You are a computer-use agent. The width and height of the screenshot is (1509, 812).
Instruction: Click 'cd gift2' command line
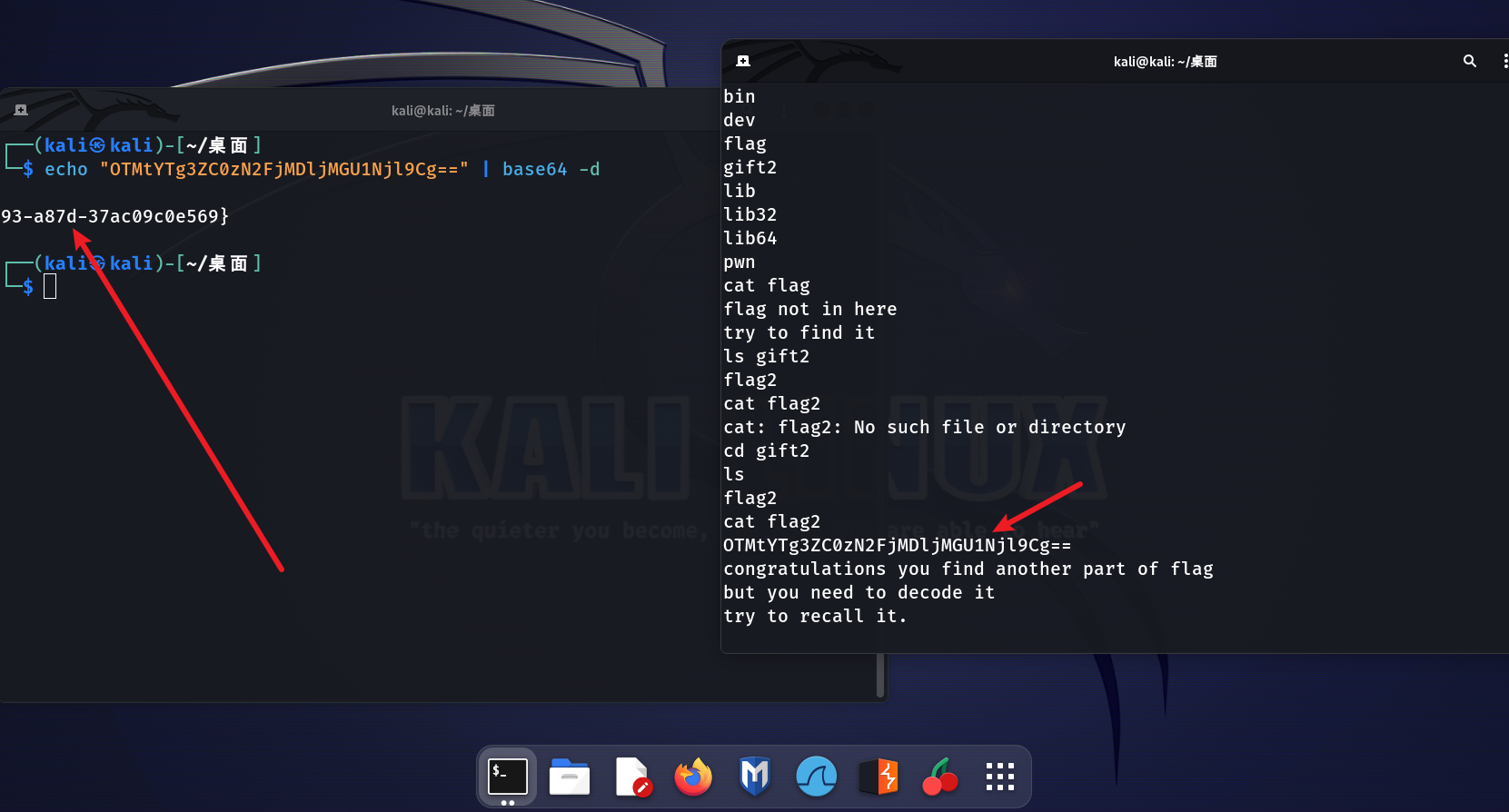pos(766,451)
